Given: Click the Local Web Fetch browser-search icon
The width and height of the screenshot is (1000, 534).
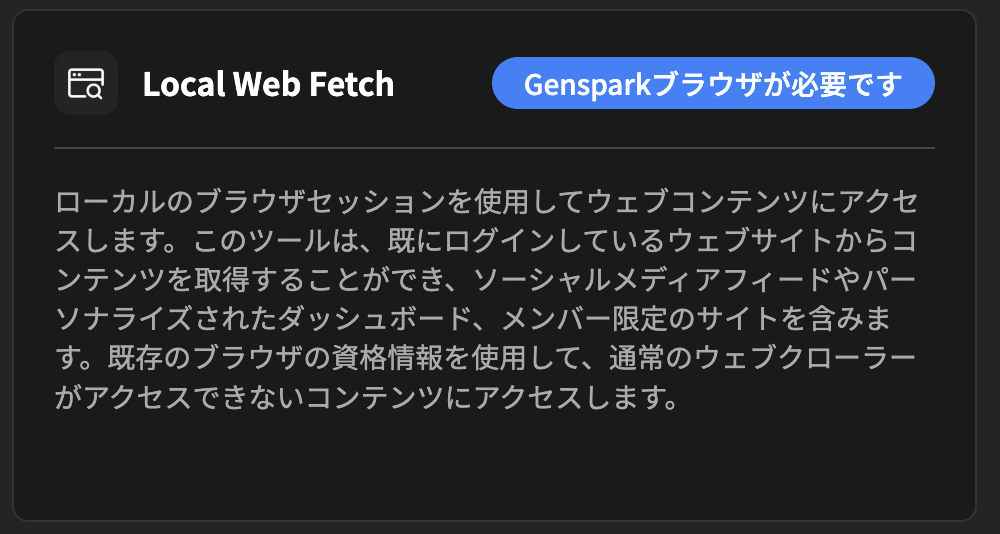Looking at the screenshot, I should (86, 84).
